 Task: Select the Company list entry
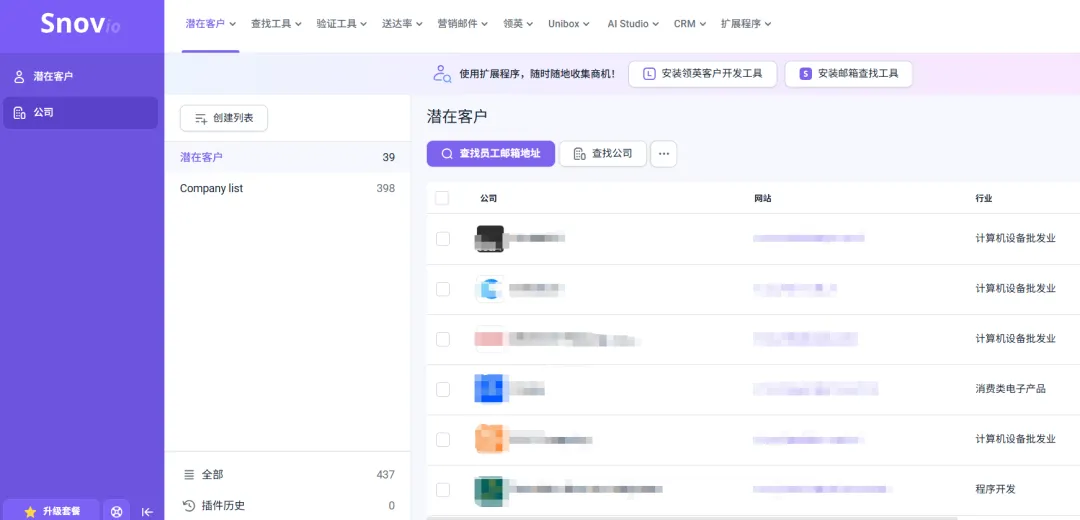click(287, 188)
